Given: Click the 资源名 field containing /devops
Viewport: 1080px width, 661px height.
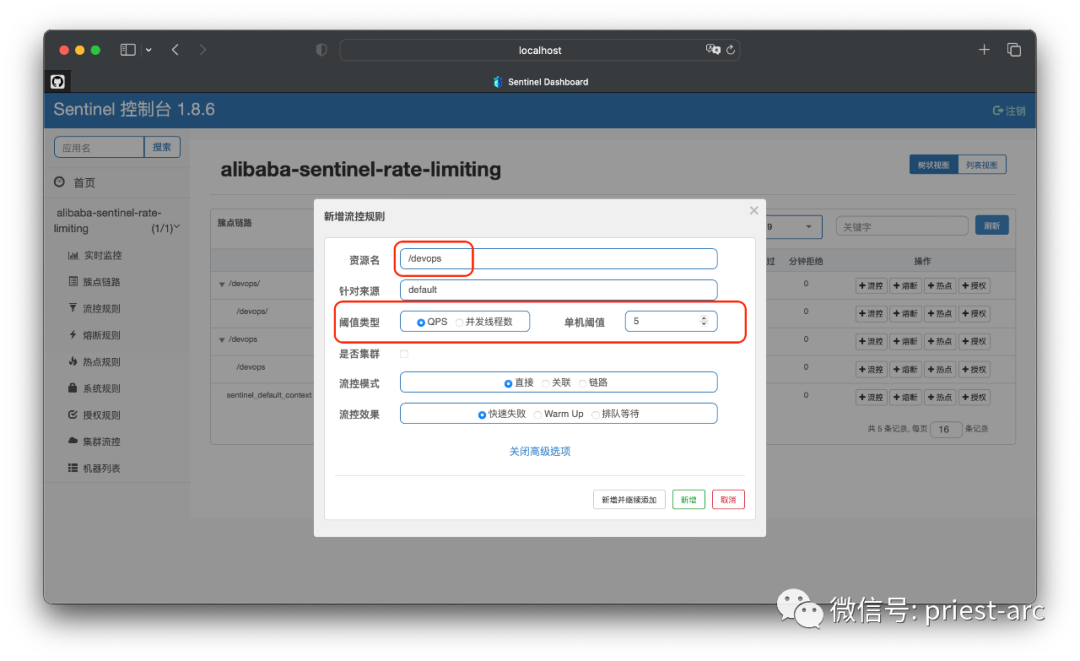Looking at the screenshot, I should click(558, 259).
